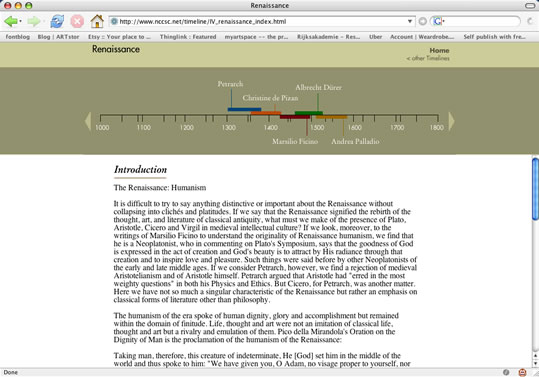Click the forward arrow navigation button
Viewport: 539px width, 377px height.
(x=33, y=21)
